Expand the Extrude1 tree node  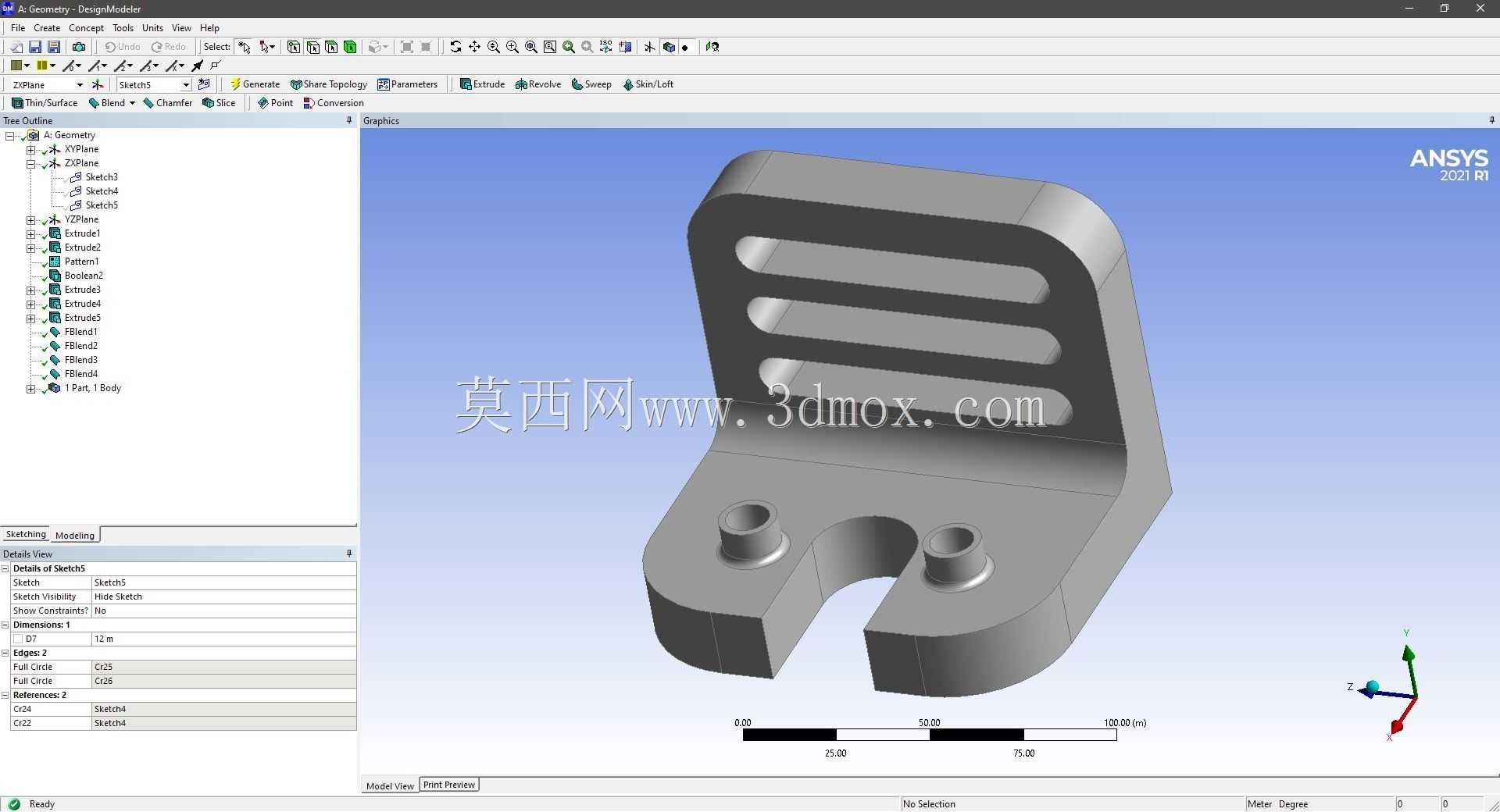tap(30, 233)
